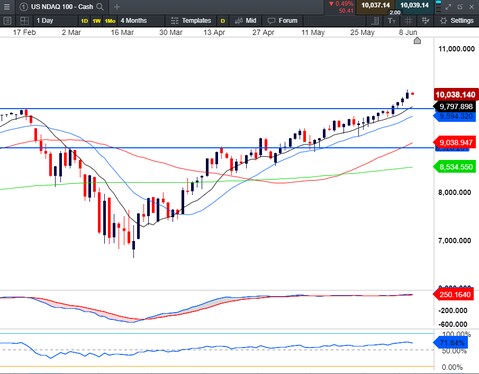The height and width of the screenshot is (374, 479).
Task: Open the market depth ladder icon
Action: (438, 6)
